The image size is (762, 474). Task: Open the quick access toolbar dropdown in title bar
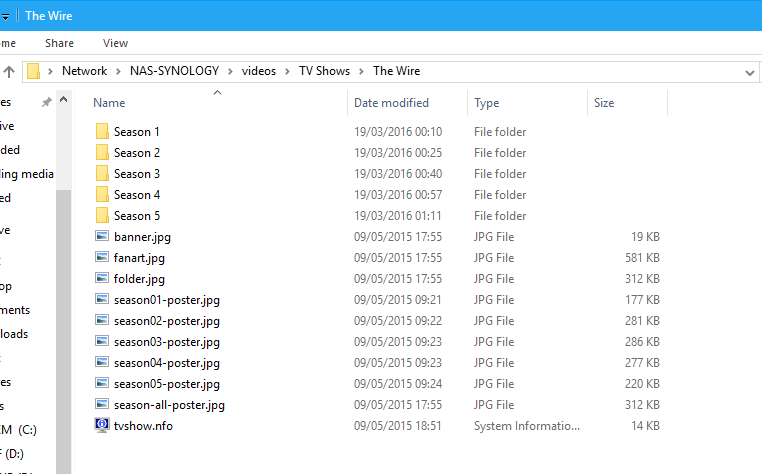[x=5, y=17]
